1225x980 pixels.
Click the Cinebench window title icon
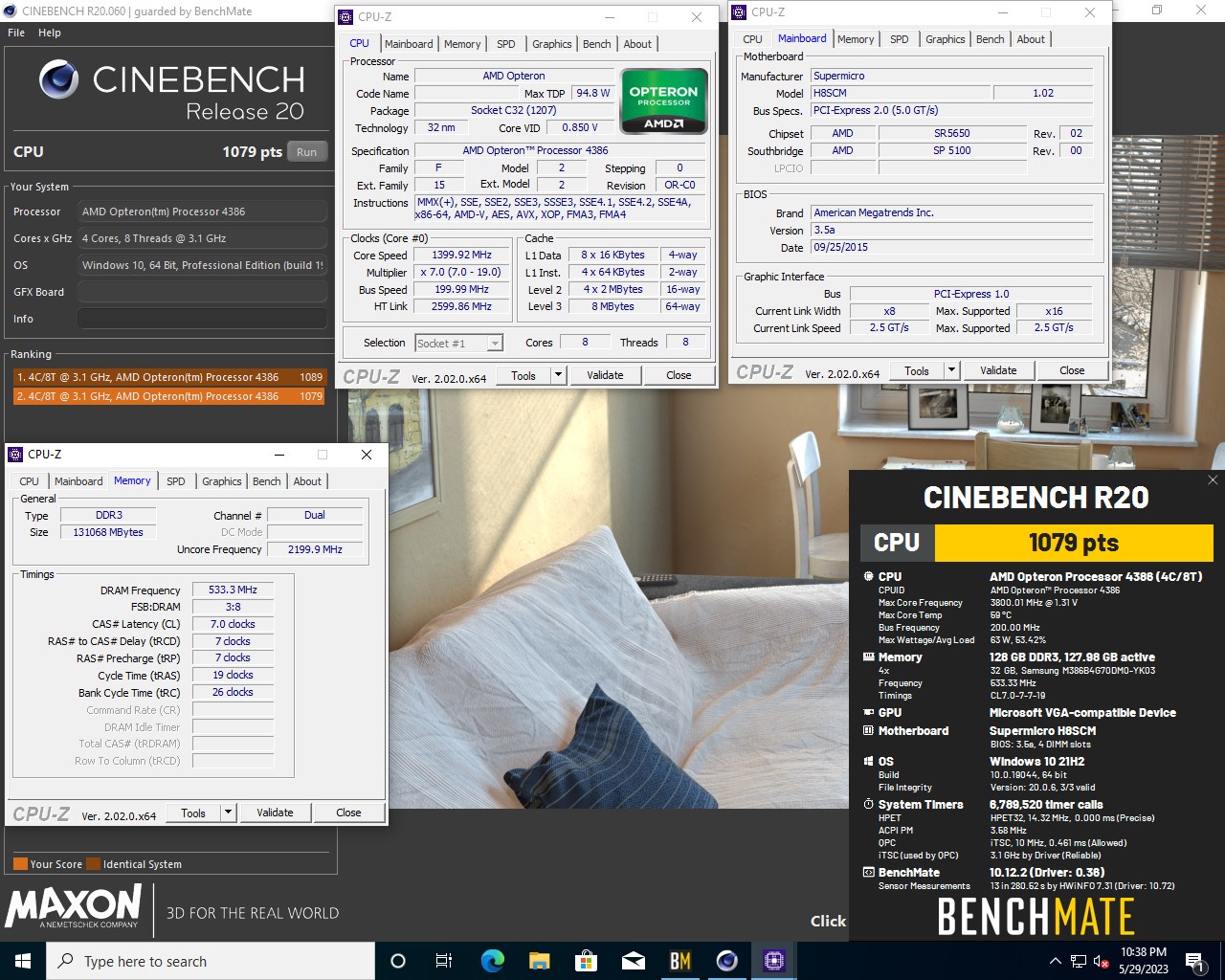coord(10,11)
